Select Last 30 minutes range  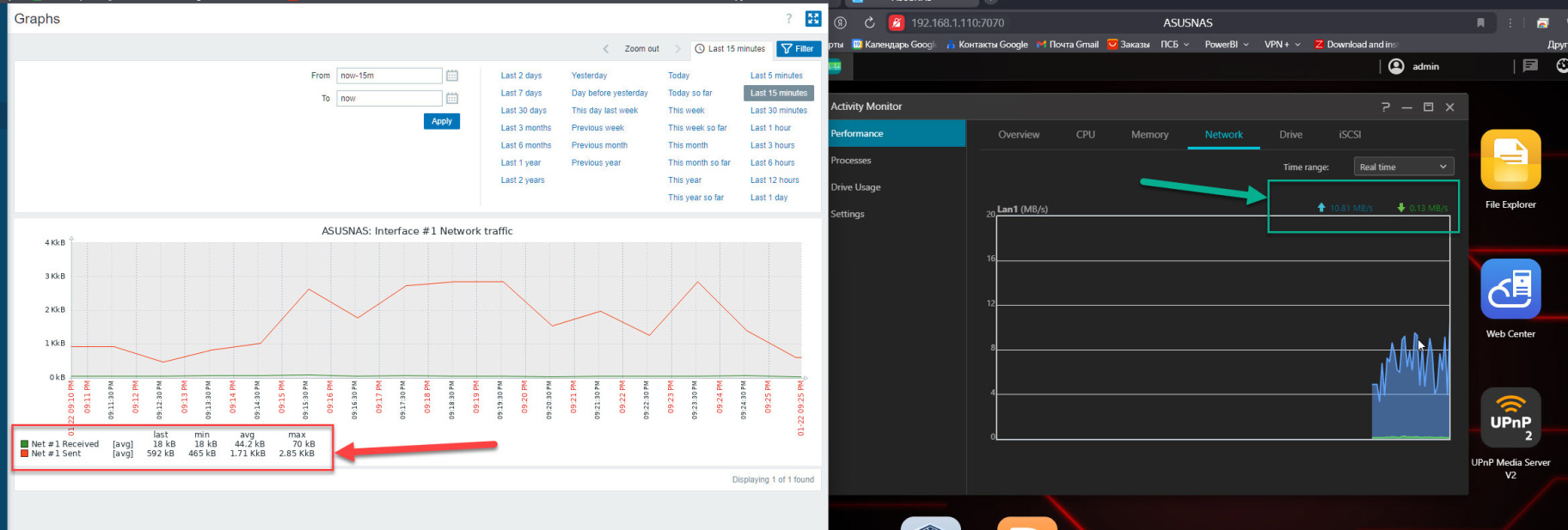point(779,111)
